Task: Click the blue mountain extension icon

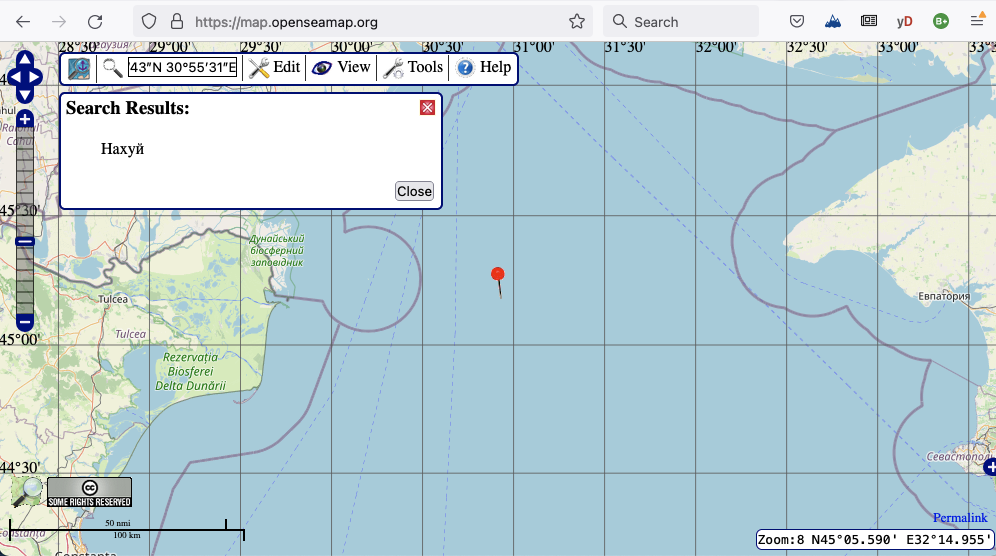Action: [x=833, y=22]
